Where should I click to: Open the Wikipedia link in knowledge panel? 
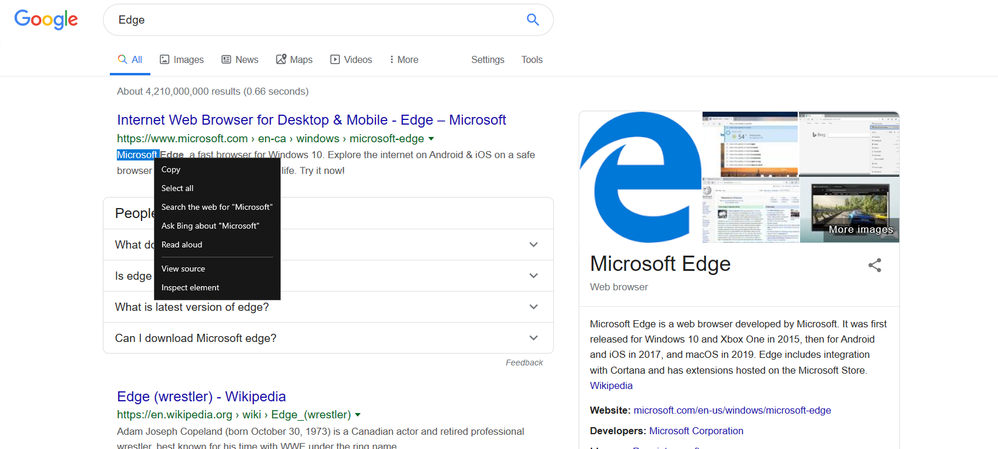(611, 386)
